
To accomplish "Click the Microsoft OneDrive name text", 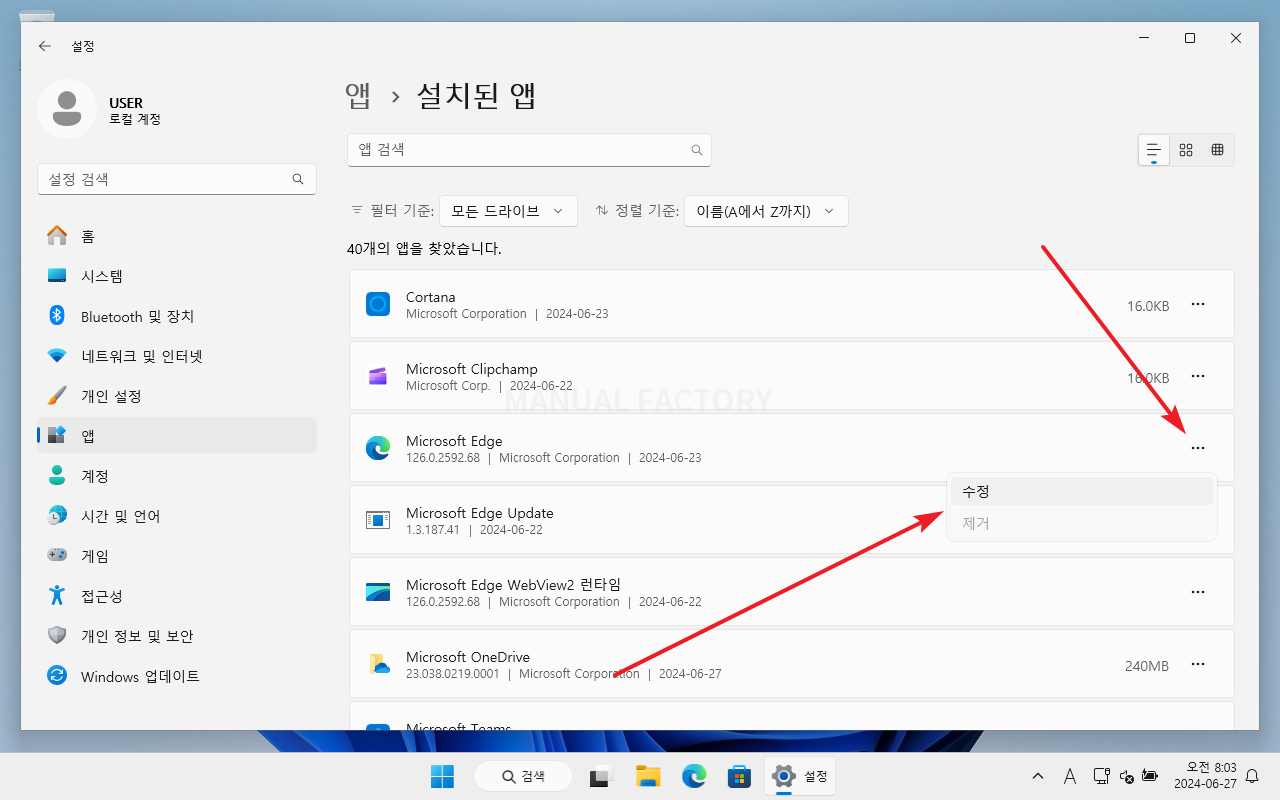I will [468, 657].
